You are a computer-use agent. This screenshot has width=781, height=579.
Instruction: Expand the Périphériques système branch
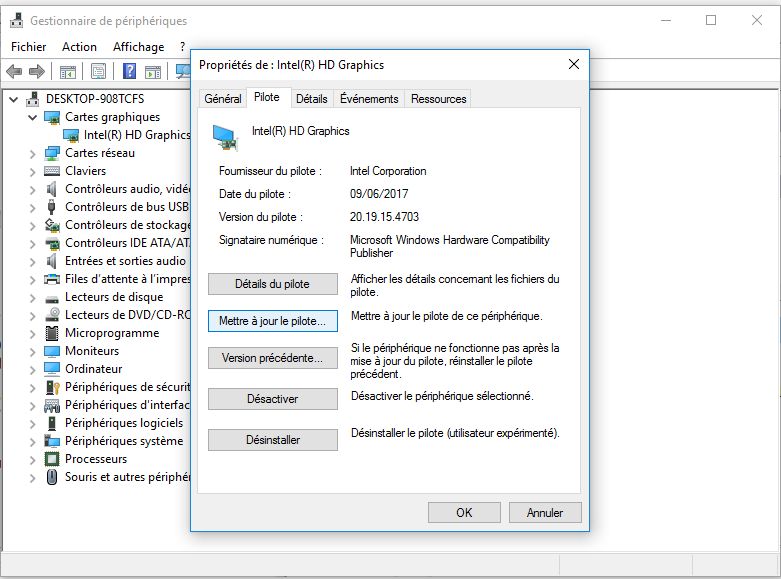33,442
